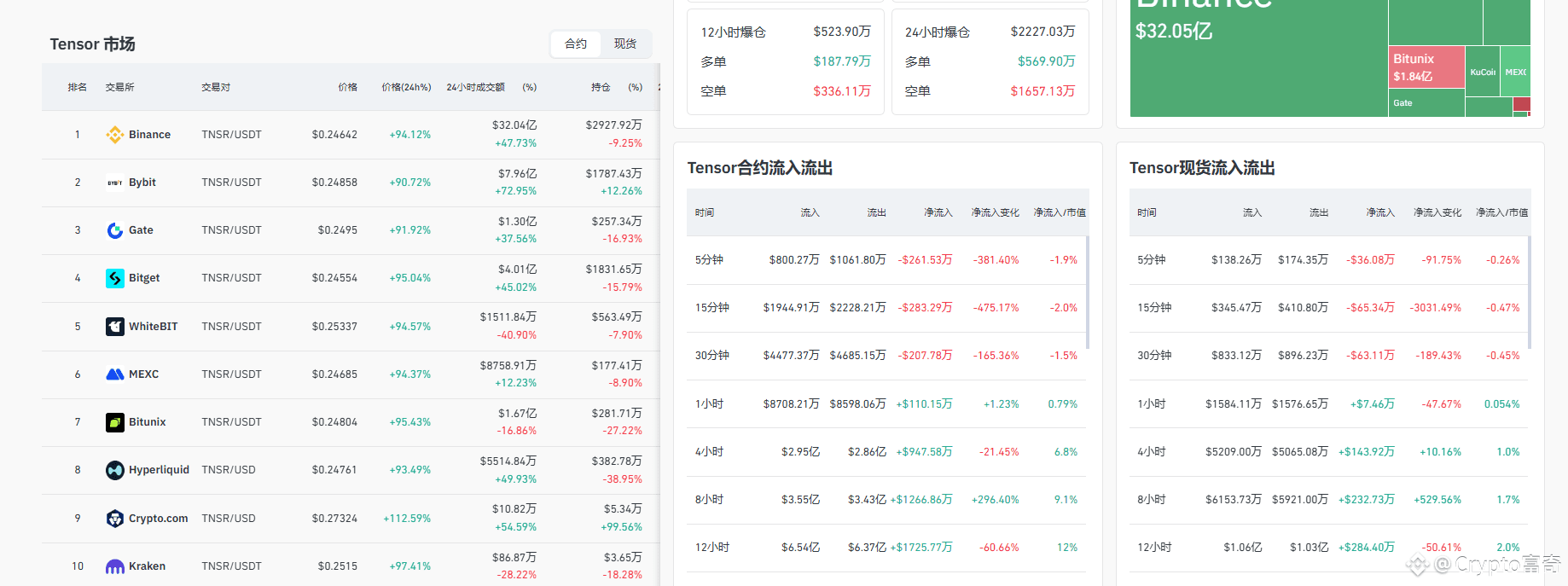Screen dimensions: 1568x586
Task: Open the Hyperliquid exchange name link
Action: (x=159, y=470)
